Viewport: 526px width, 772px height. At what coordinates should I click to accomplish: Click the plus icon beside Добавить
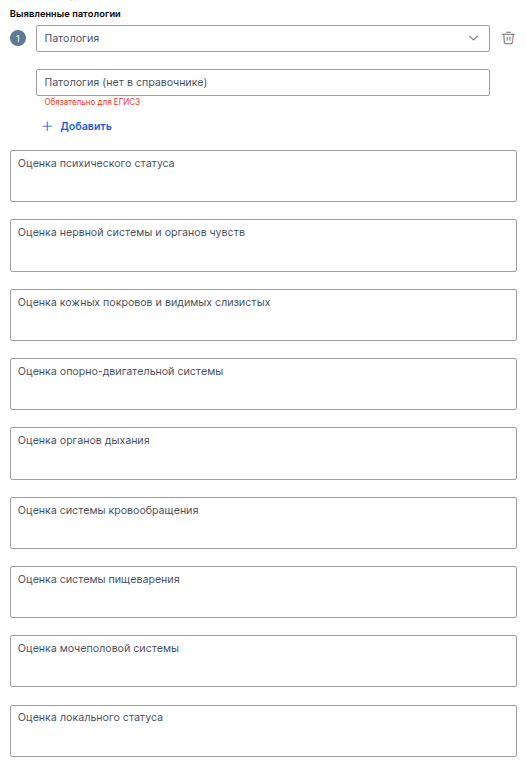click(47, 127)
